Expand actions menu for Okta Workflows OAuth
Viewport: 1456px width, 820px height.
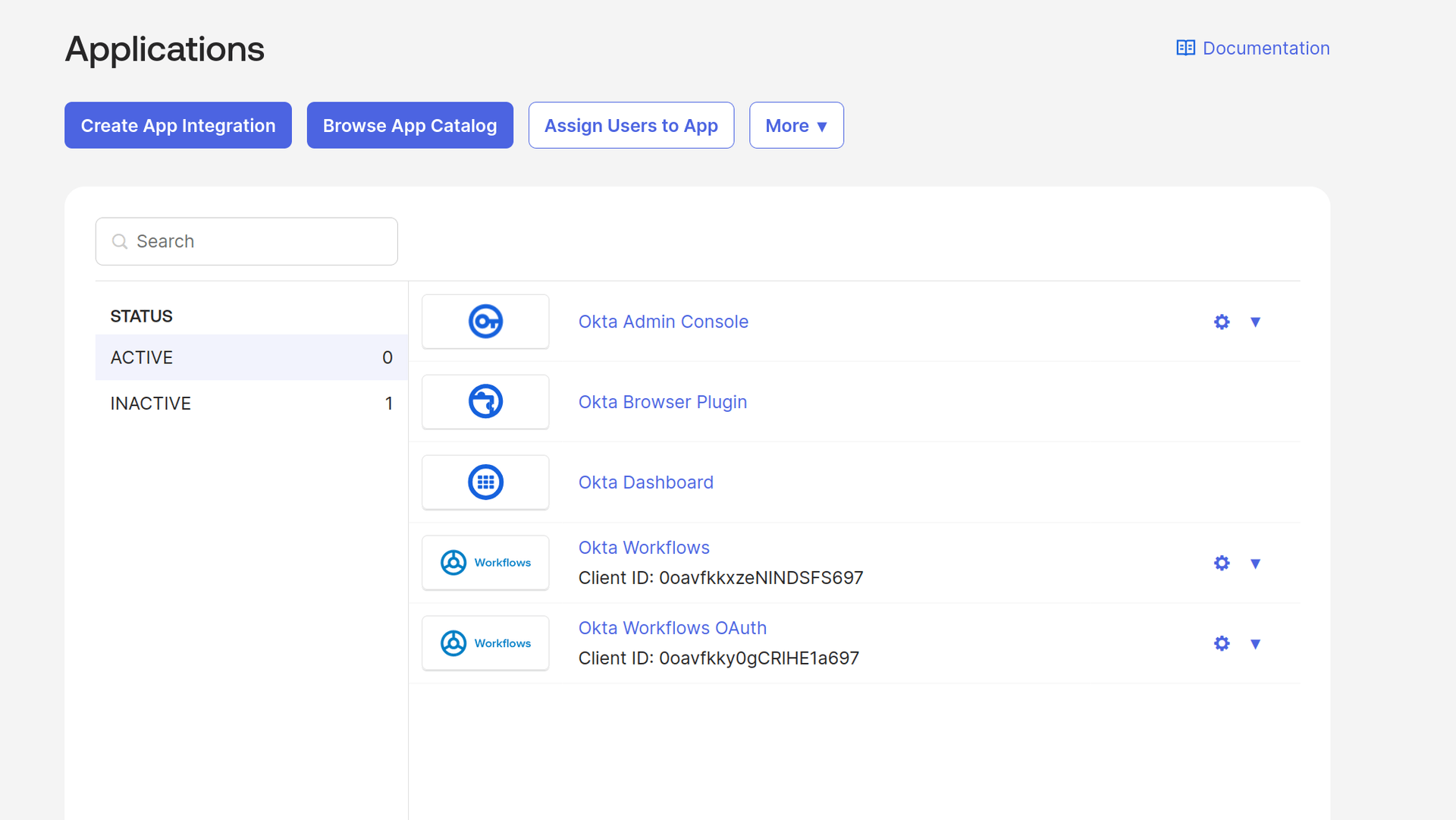[1256, 642]
